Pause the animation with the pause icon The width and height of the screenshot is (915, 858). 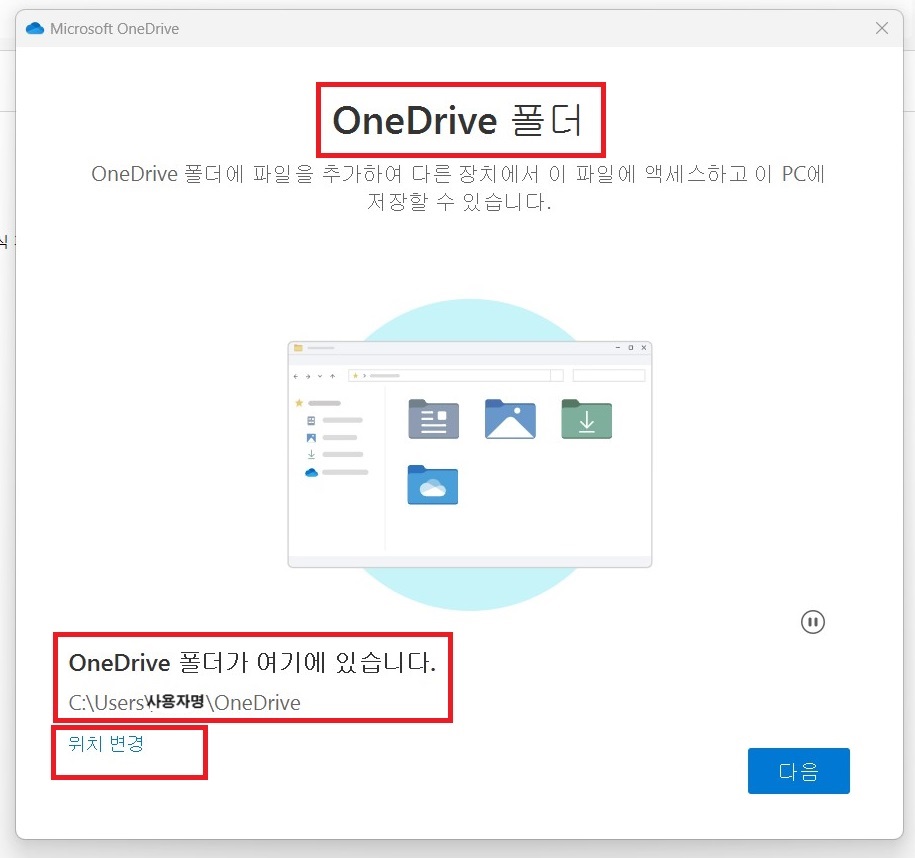[812, 622]
